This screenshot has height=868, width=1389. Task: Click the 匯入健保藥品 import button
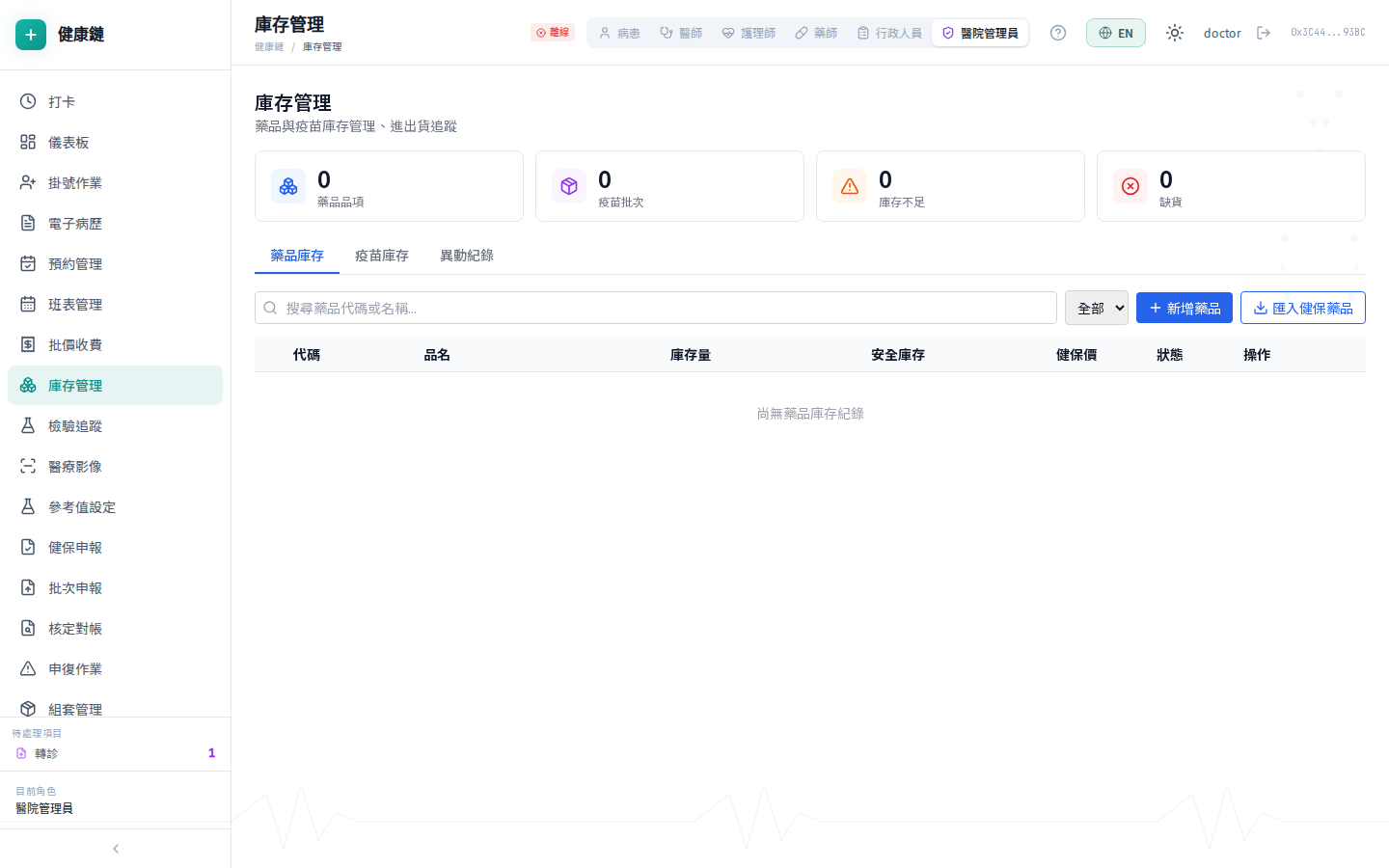point(1303,307)
